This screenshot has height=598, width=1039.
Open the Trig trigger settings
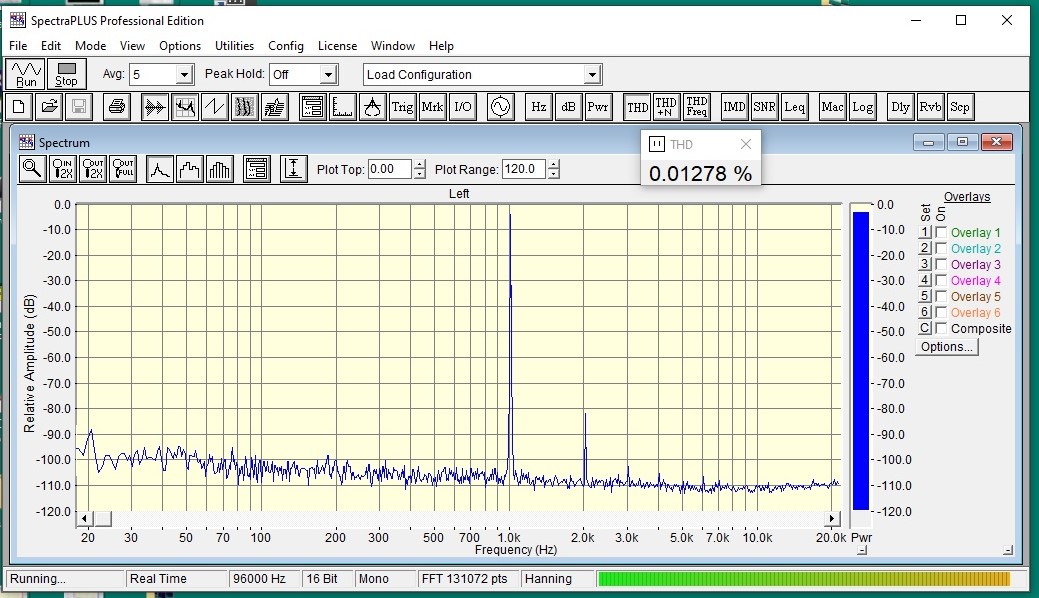pos(402,107)
